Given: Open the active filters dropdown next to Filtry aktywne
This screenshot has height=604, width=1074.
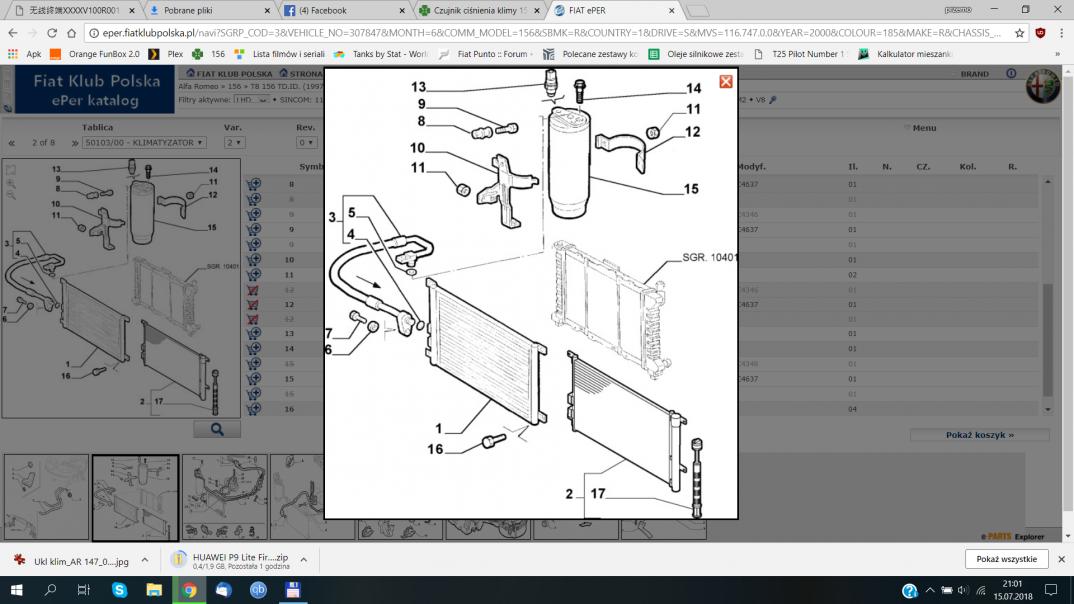Looking at the screenshot, I should pos(251,100).
